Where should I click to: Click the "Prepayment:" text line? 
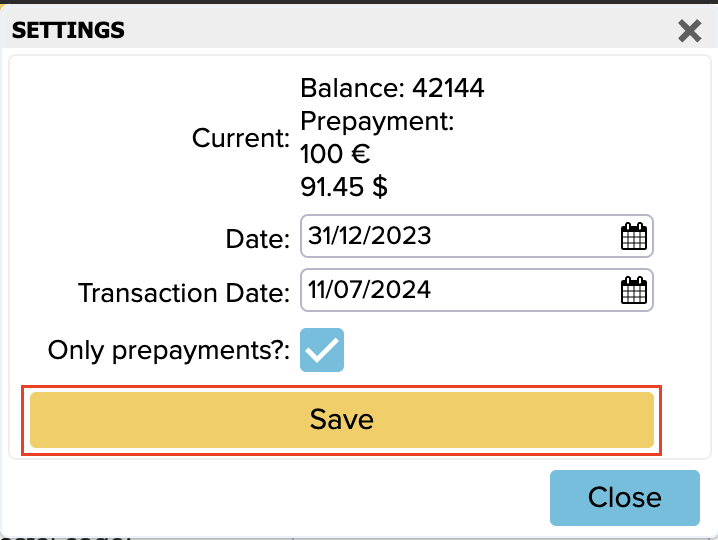click(377, 122)
